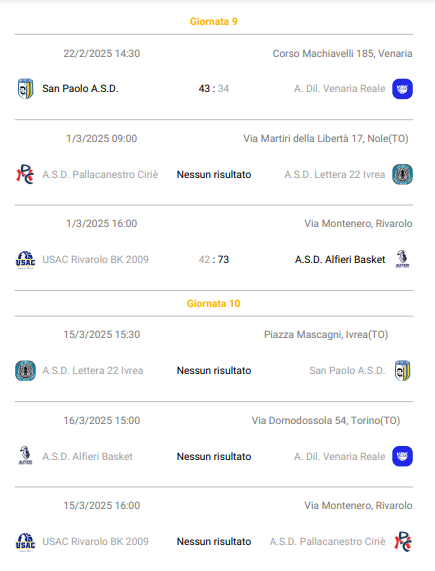Click Lettera 22 Ivrea logo in Giornata 9

(x=402, y=174)
